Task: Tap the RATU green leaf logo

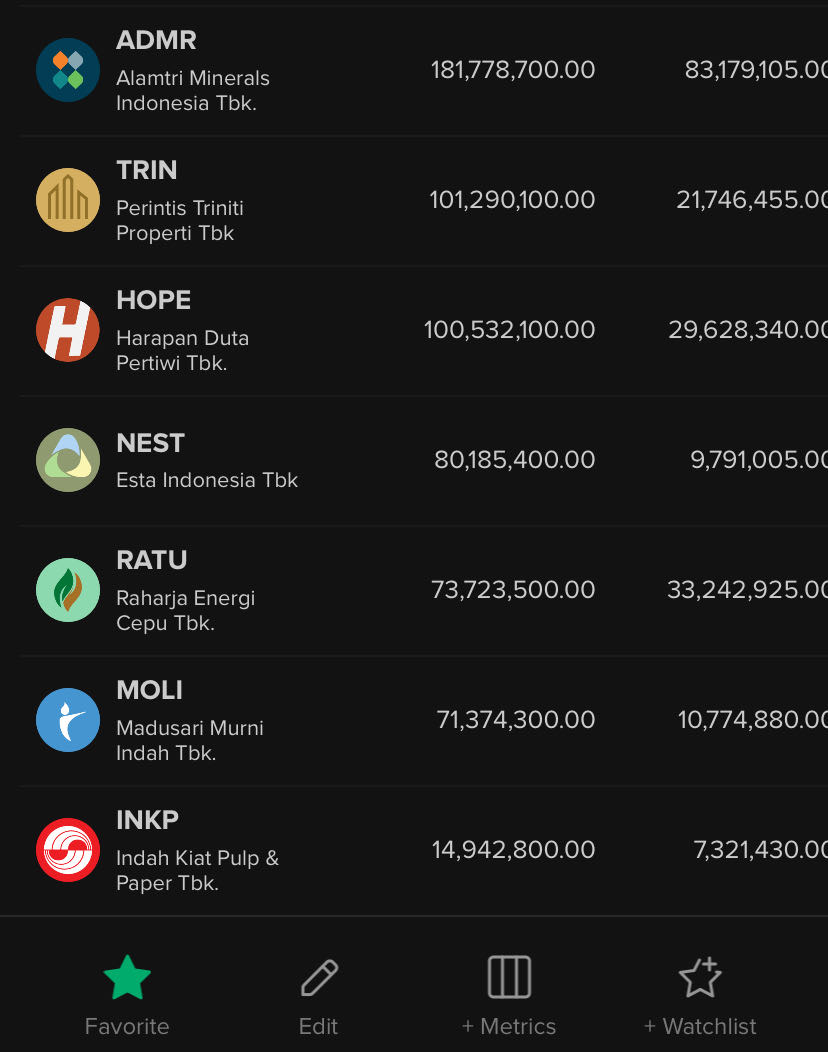Action: 68,590
